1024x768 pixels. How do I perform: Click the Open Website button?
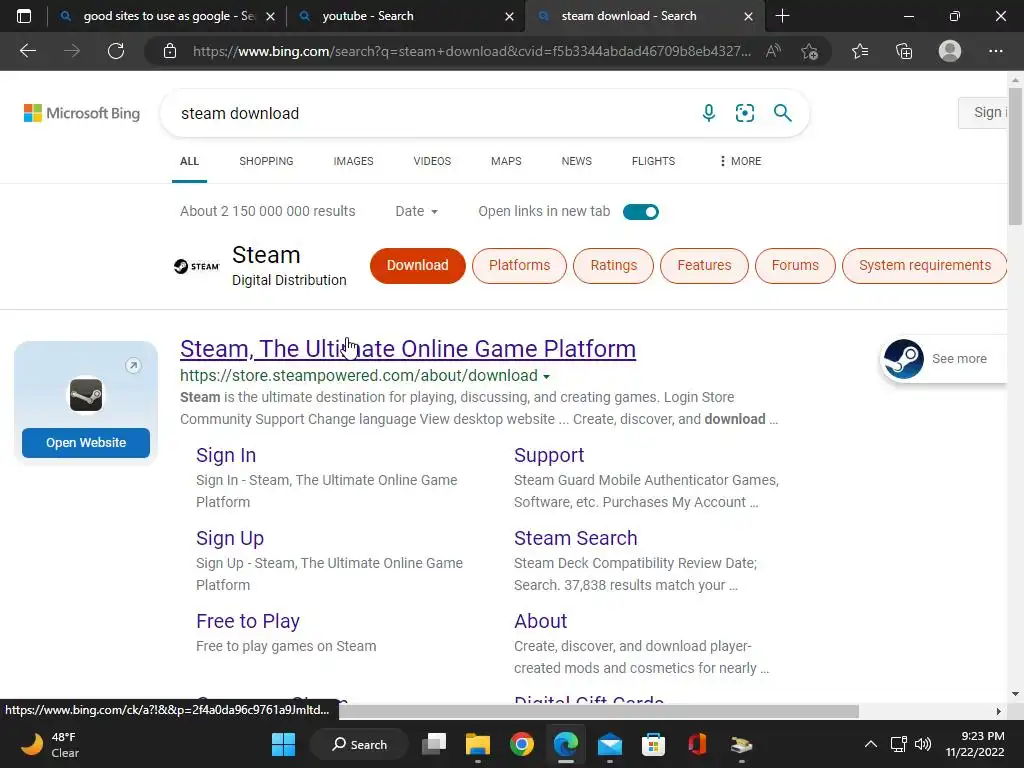tap(86, 443)
